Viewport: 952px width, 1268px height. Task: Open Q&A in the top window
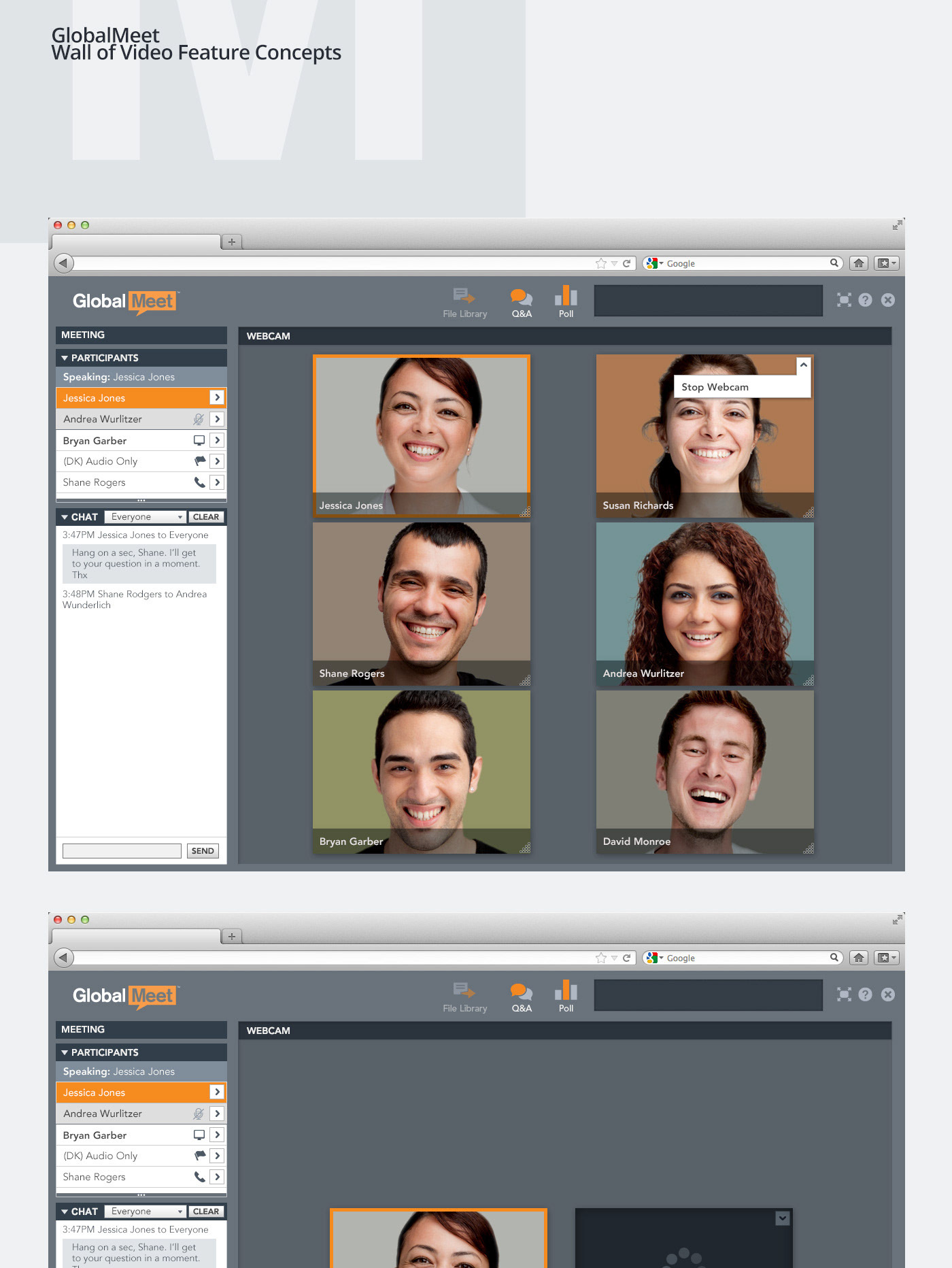(x=522, y=303)
